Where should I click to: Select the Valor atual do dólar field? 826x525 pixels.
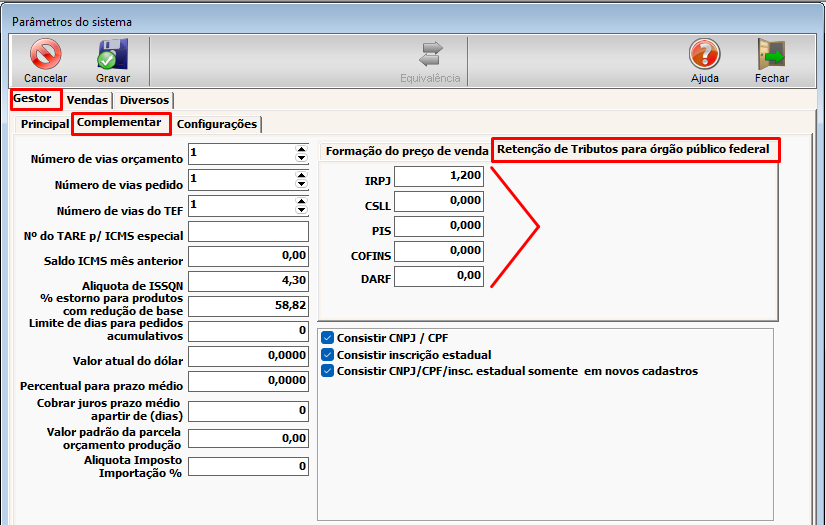tap(248, 356)
